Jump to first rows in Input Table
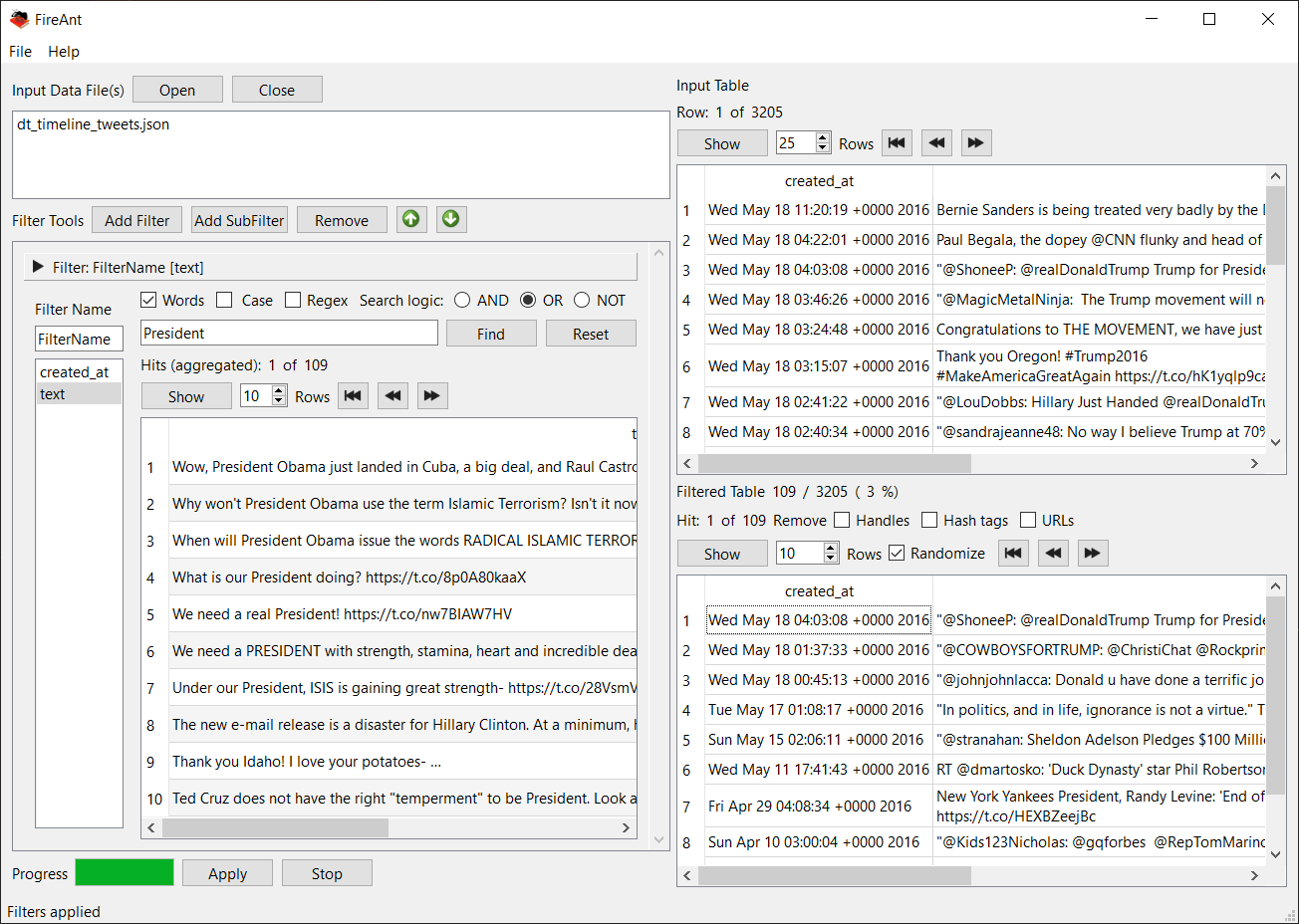The image size is (1299, 924). point(897,143)
